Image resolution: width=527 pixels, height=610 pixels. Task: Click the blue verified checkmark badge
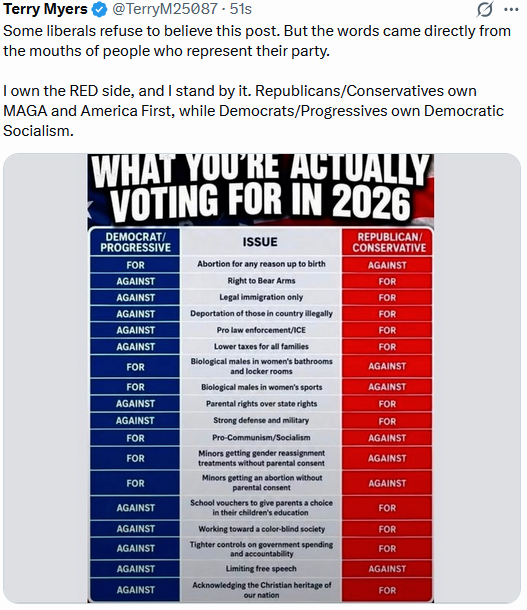pyautogui.click(x=100, y=9)
